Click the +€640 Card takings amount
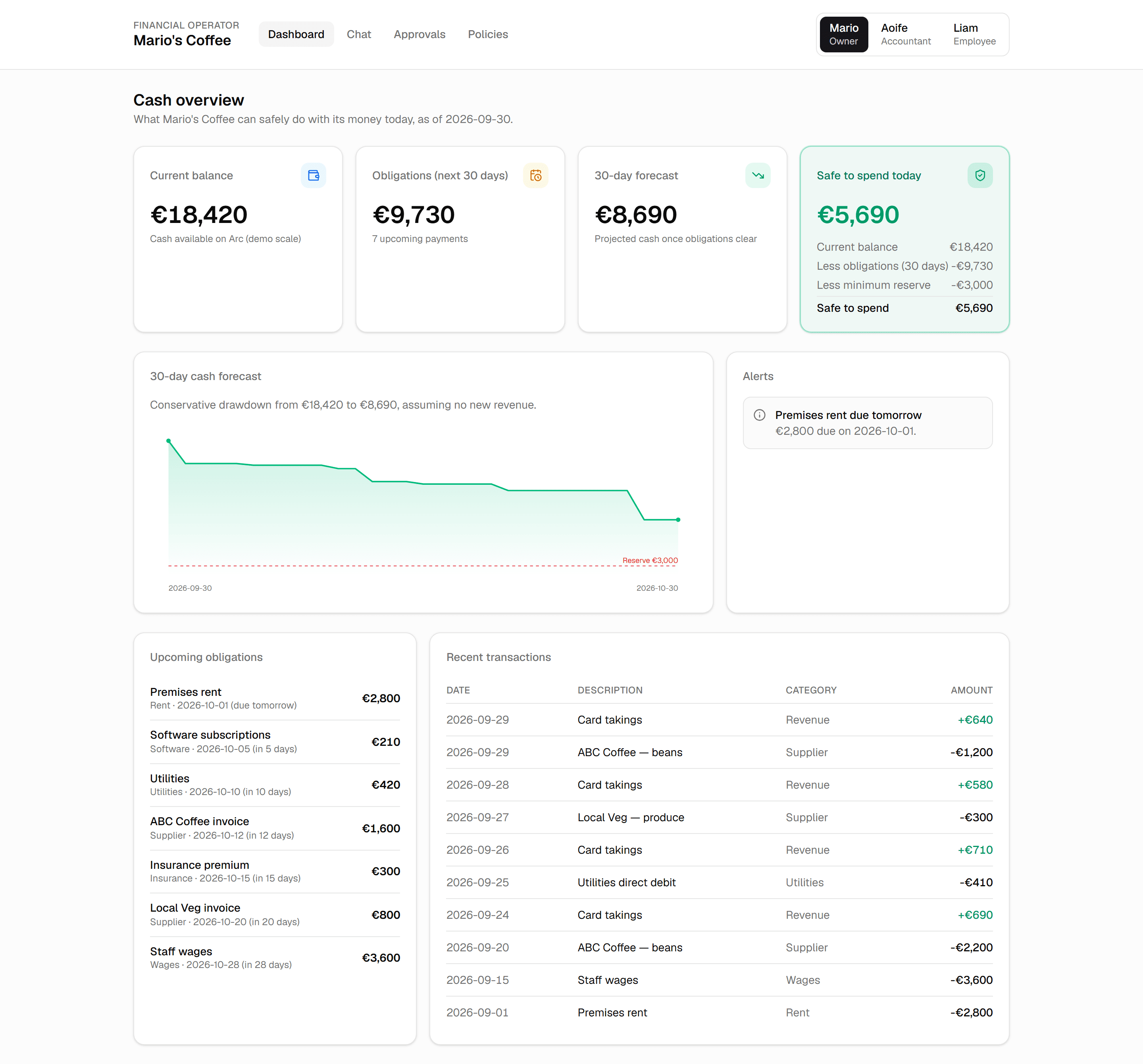The height and width of the screenshot is (1064, 1143). [975, 720]
